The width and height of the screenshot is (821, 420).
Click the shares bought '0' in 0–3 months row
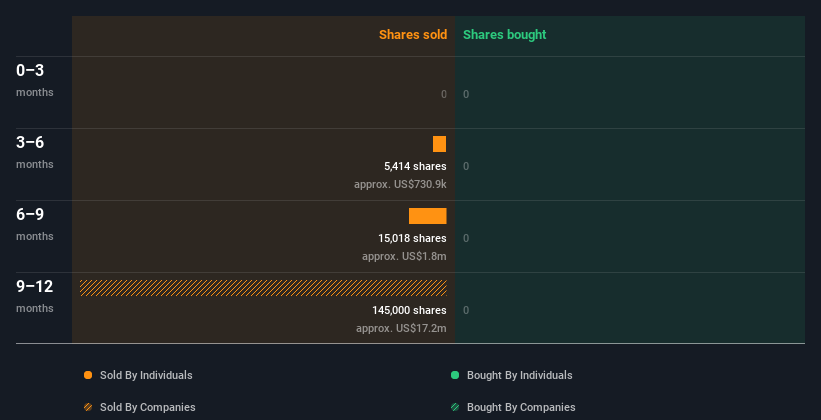[466, 94]
